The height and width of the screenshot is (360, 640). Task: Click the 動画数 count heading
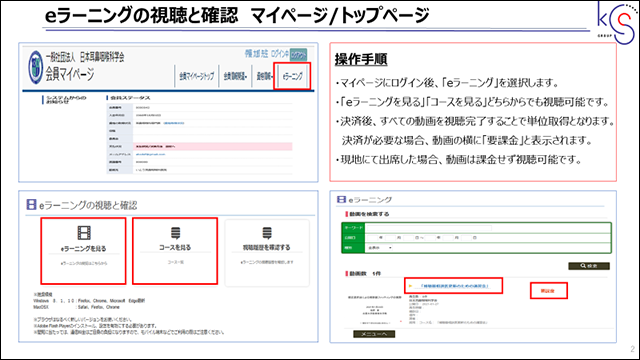point(365,273)
